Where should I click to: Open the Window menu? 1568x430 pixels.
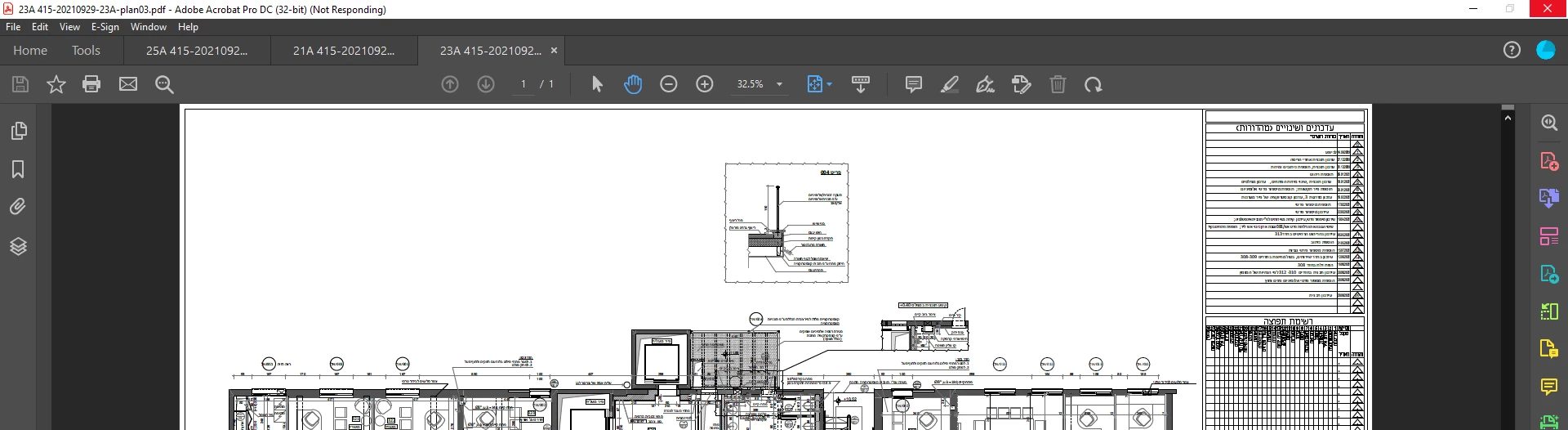click(x=149, y=27)
